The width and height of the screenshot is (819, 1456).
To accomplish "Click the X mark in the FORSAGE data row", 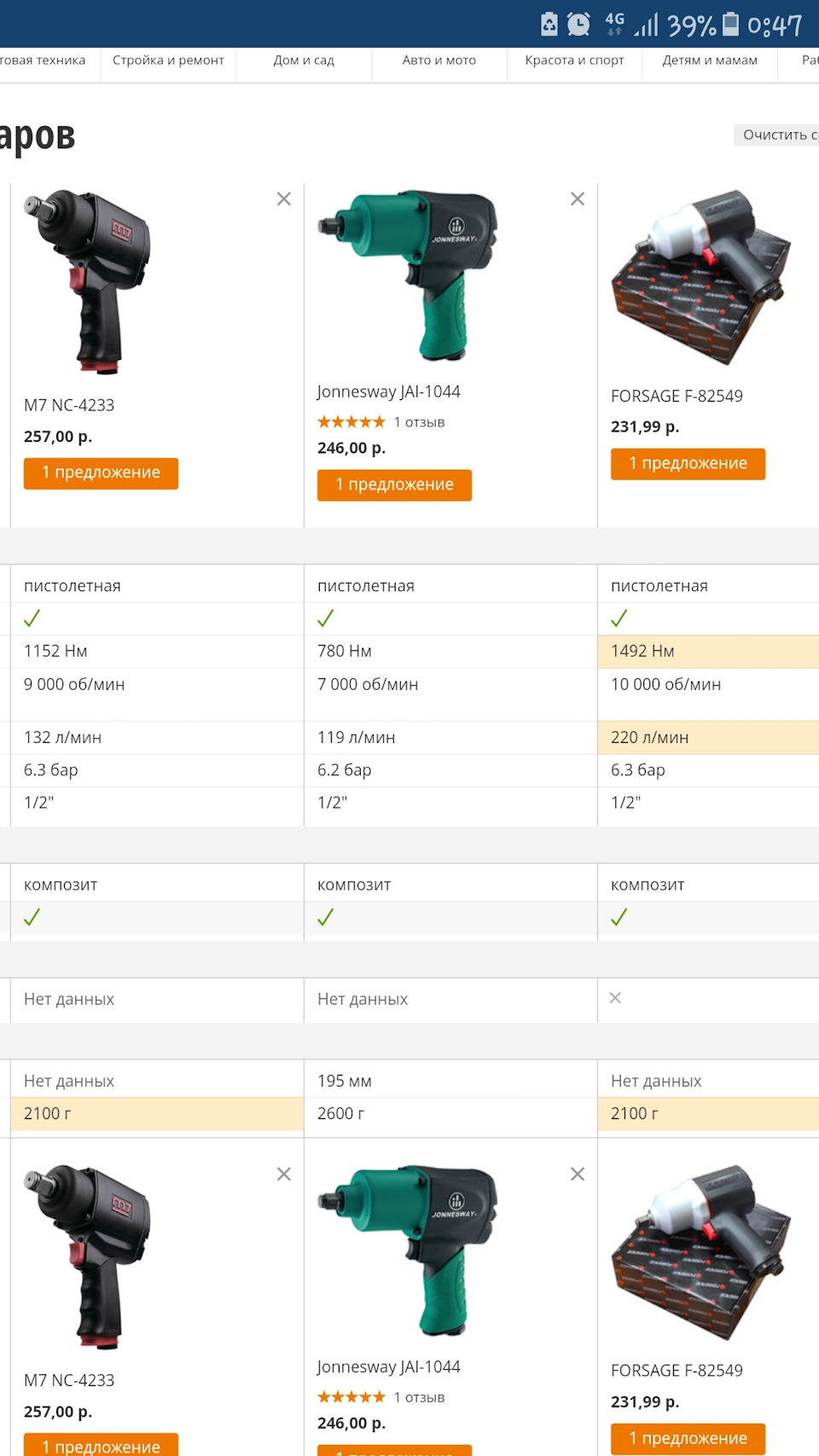I will click(616, 996).
